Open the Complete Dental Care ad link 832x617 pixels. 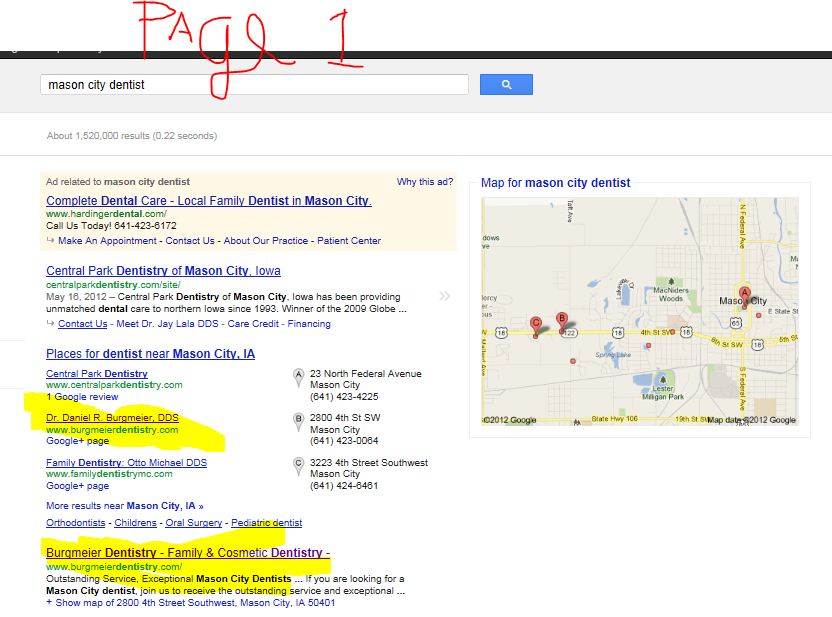pyautogui.click(x=209, y=201)
